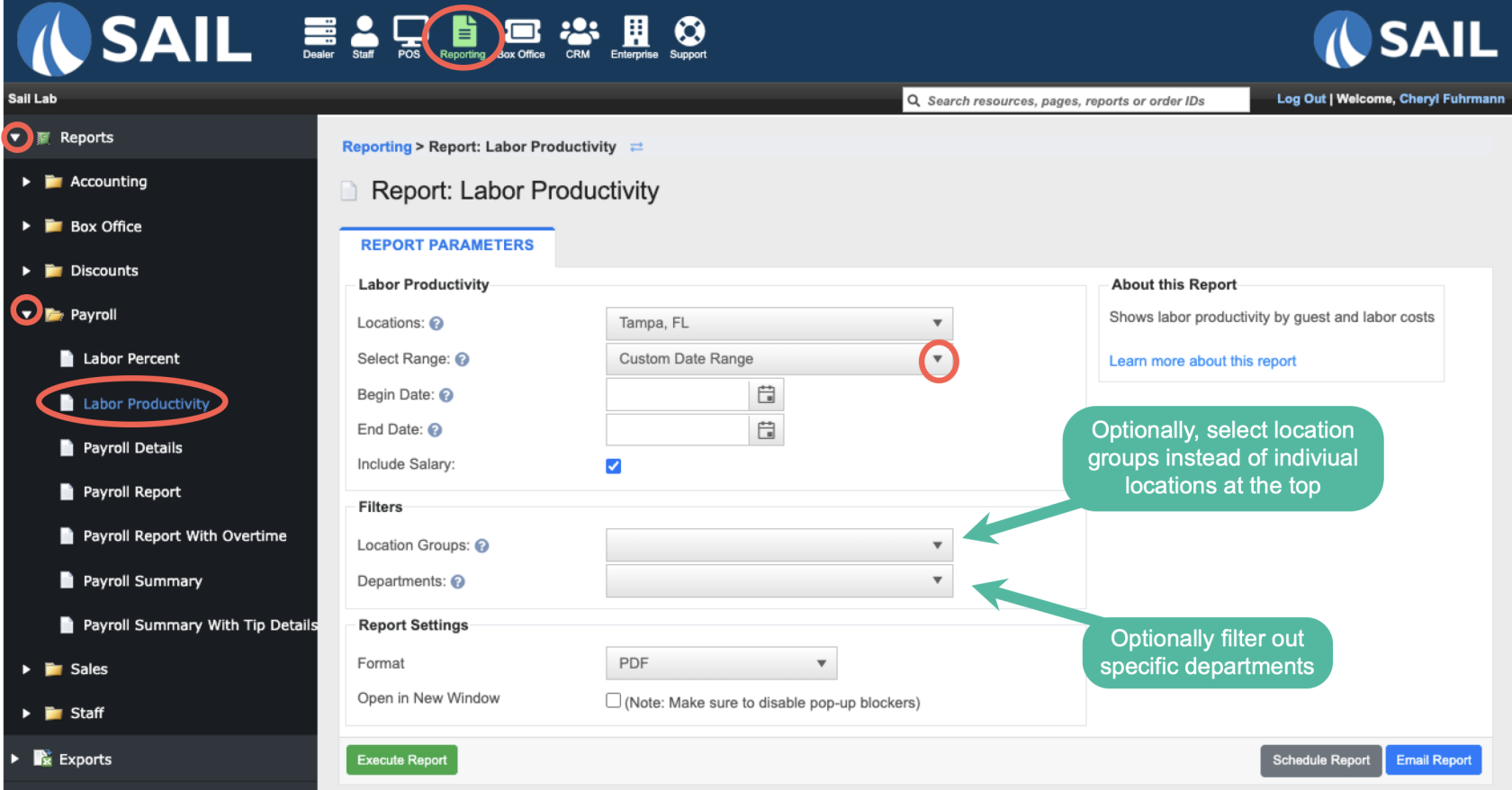Expand the Exports tree arrow
Viewport: 1512px width, 790px height.
click(14, 759)
